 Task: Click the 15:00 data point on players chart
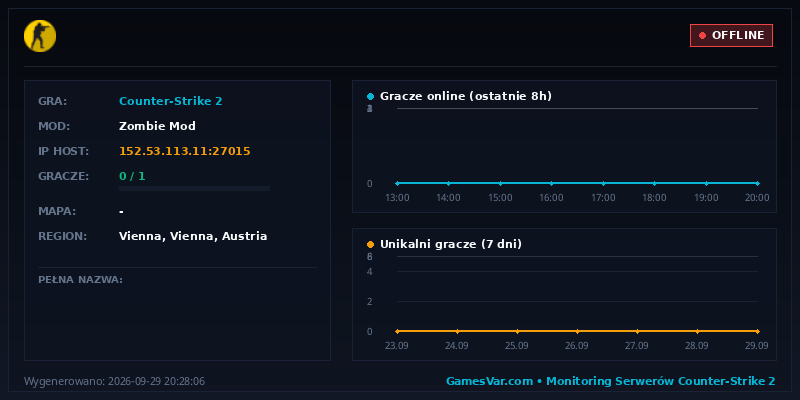tap(500, 183)
